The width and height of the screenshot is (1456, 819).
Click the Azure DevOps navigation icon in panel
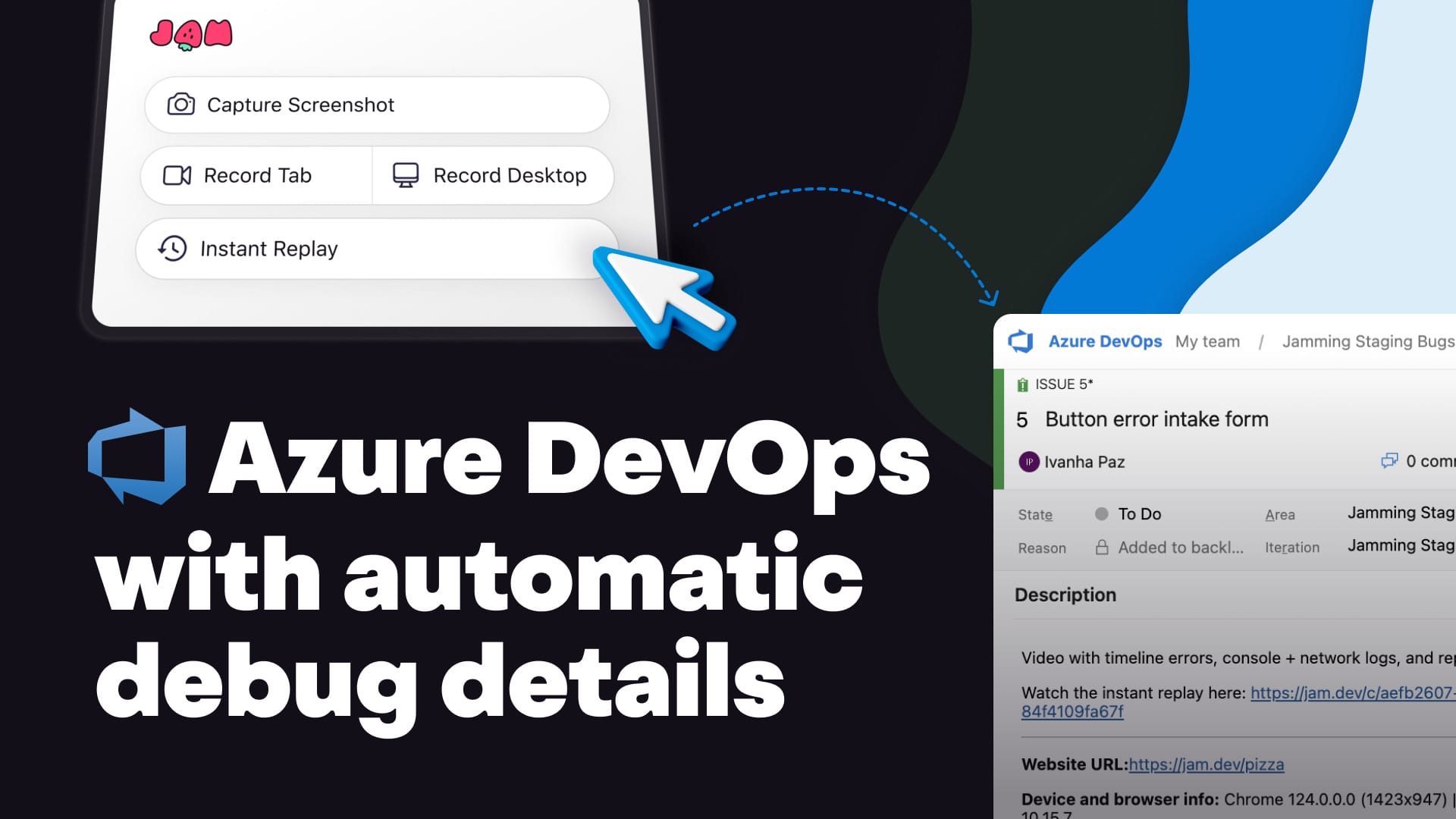[x=1022, y=342]
